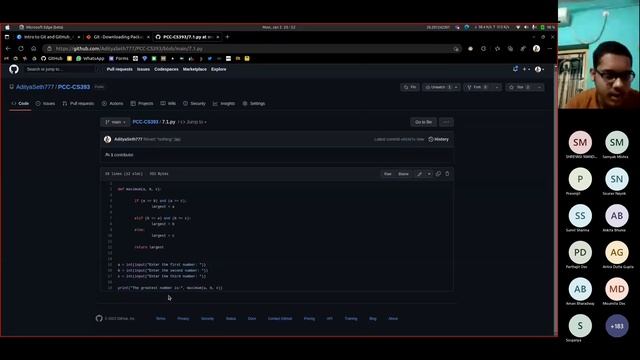640x360 pixels.
Task: Focus the Search or jump to field
Action: [x=60, y=69]
